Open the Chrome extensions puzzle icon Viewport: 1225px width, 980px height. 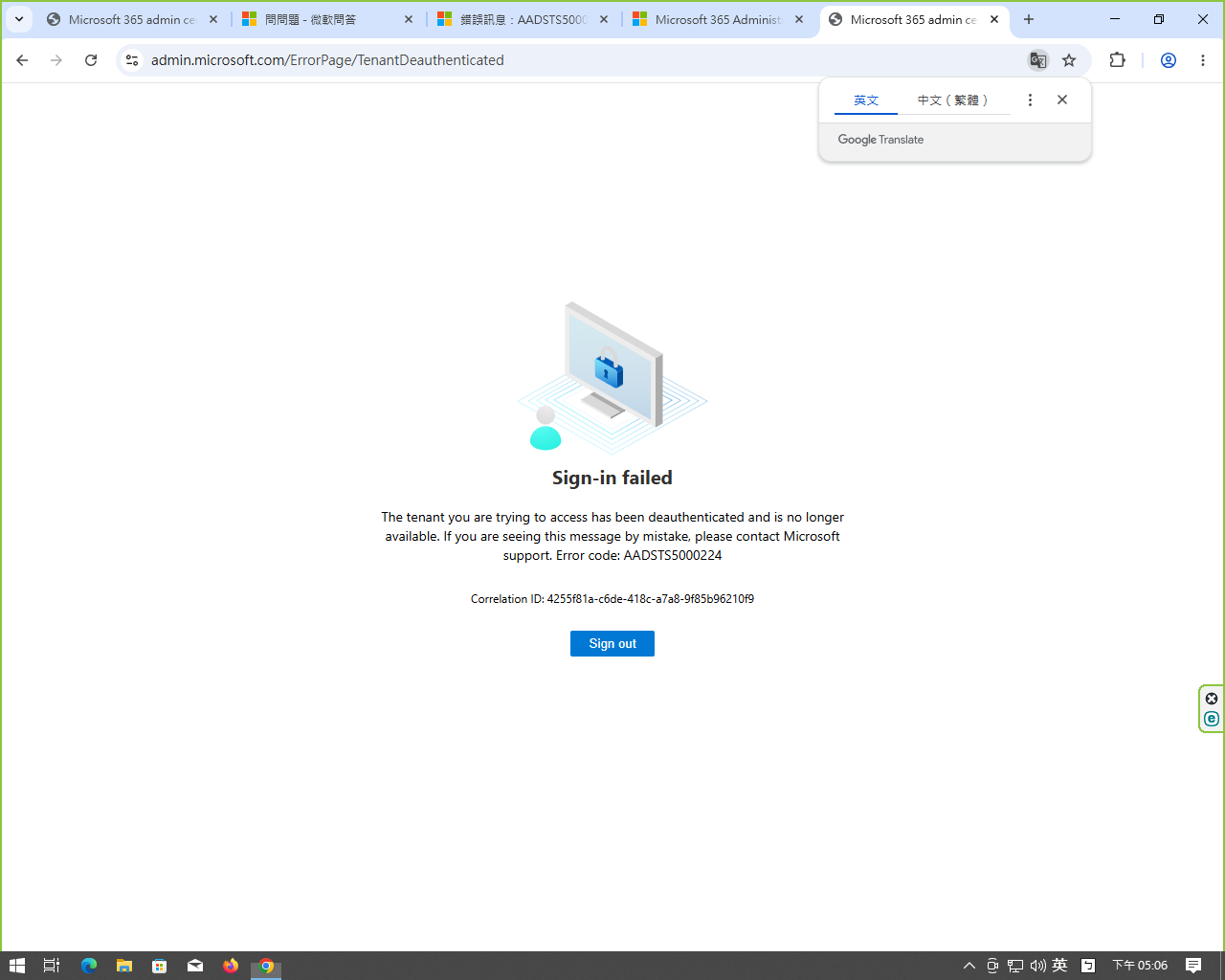pyautogui.click(x=1117, y=60)
